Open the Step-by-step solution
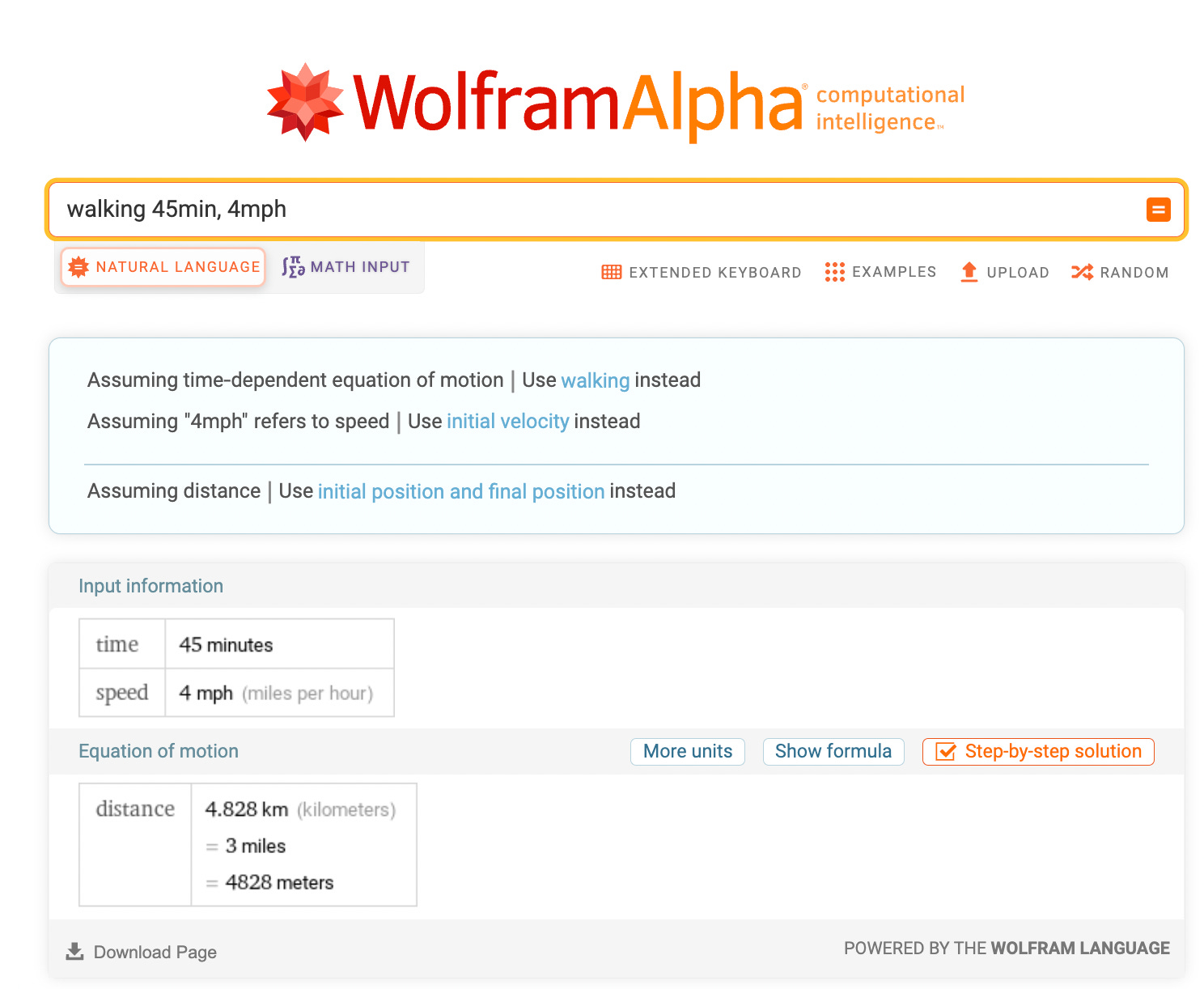The width and height of the screenshot is (1204, 989). click(1038, 752)
